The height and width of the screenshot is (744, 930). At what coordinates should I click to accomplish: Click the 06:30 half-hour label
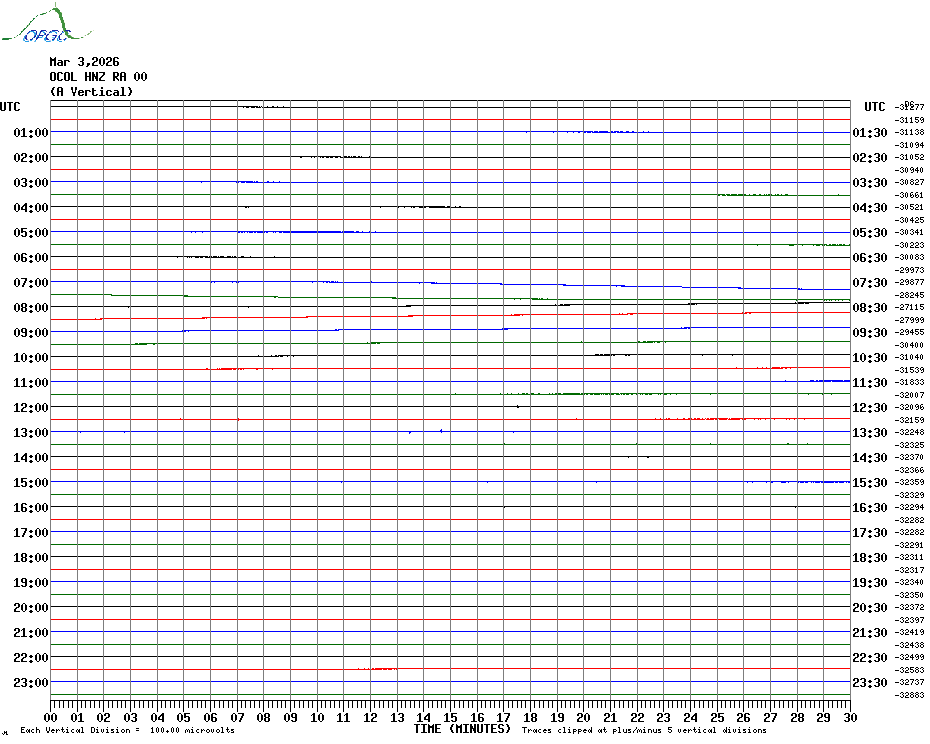pyautogui.click(x=870, y=257)
